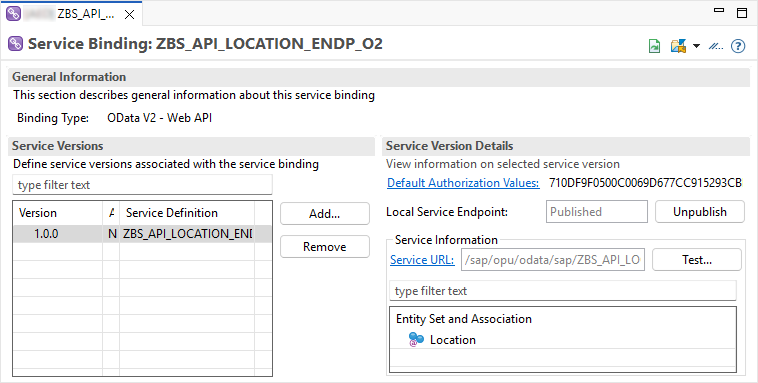Click the Published status field
The height and width of the screenshot is (383, 758).
[x=597, y=212]
